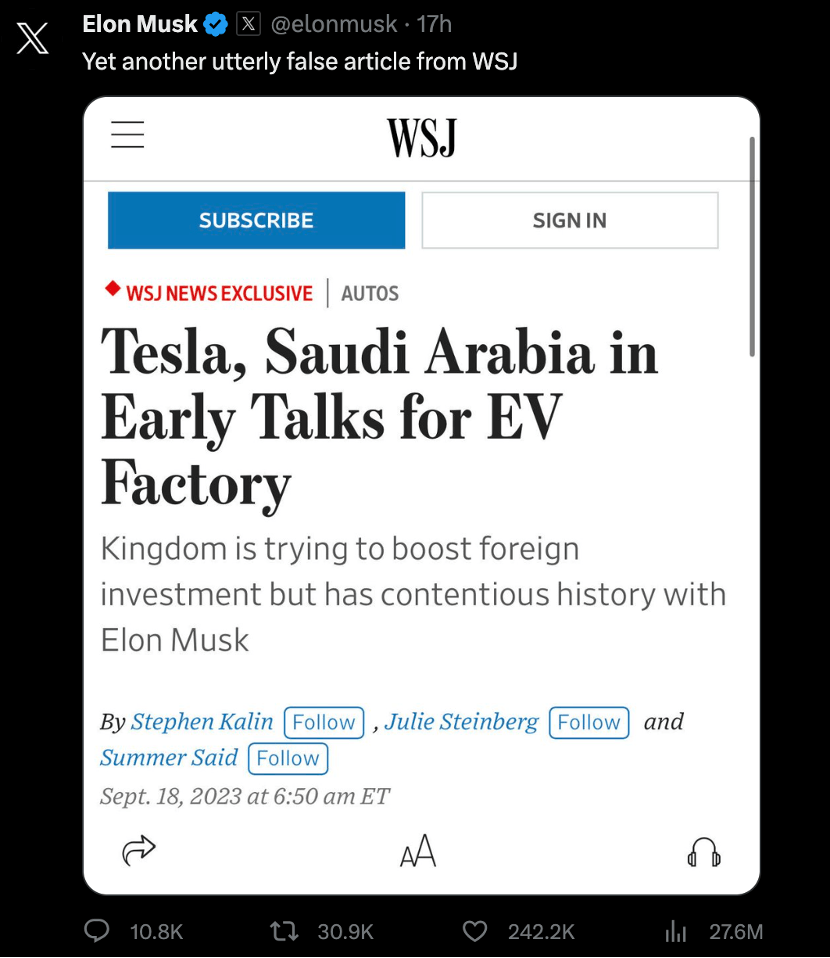The height and width of the screenshot is (958, 830).
Task: Click the SIGN IN button
Action: 570,221
